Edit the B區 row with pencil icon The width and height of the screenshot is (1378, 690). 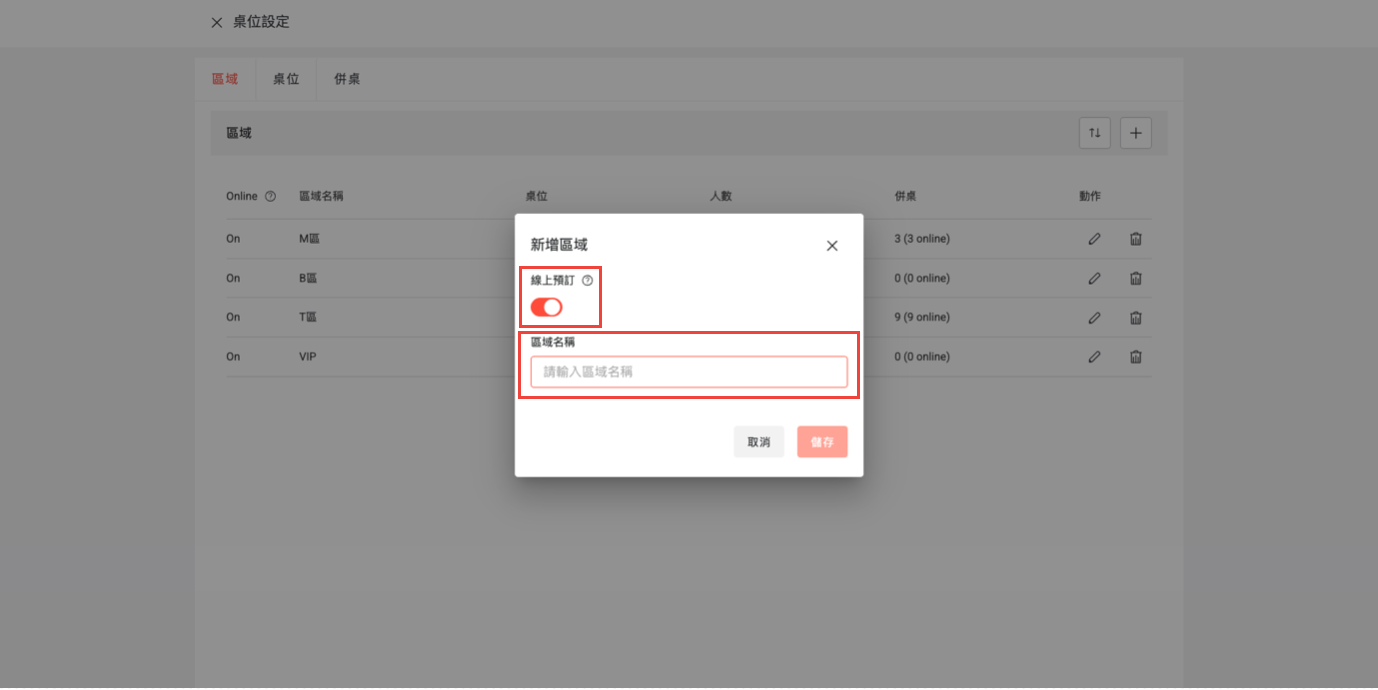1095,278
